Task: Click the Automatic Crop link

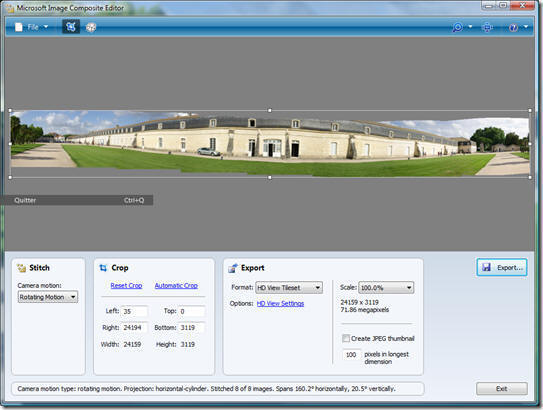Action: (x=176, y=286)
